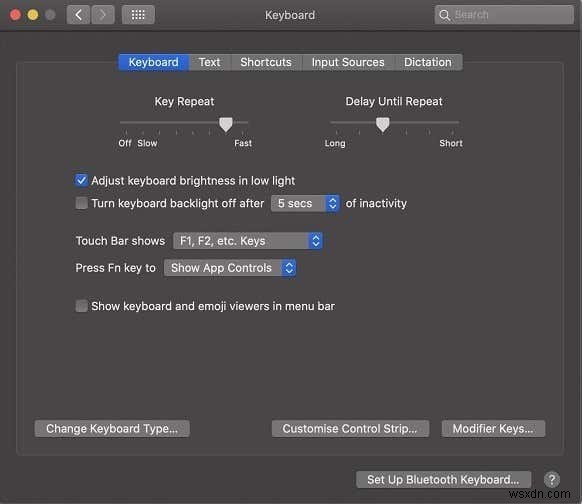582x504 pixels.
Task: Click Change Keyboard Type button
Action: 112,429
